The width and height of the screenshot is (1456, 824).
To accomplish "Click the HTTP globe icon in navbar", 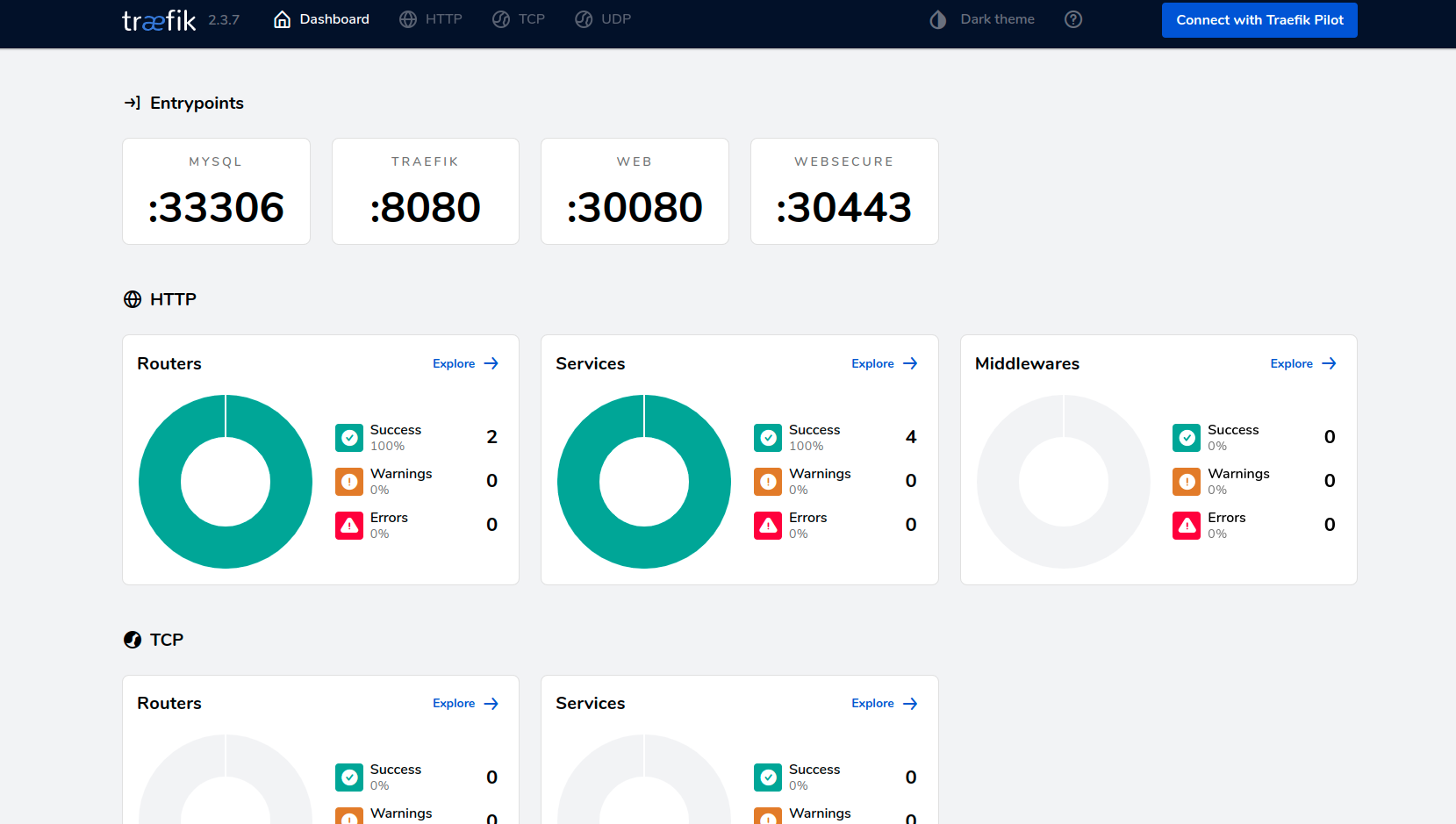I will [408, 19].
